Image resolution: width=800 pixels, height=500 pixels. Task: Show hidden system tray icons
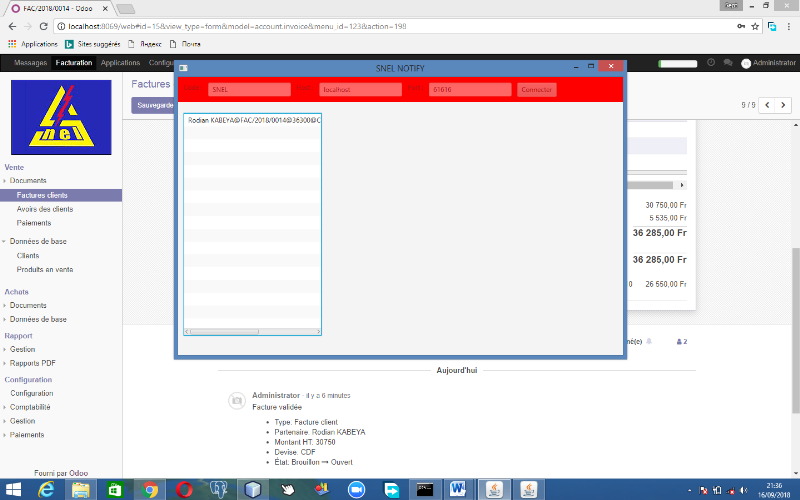click(690, 490)
